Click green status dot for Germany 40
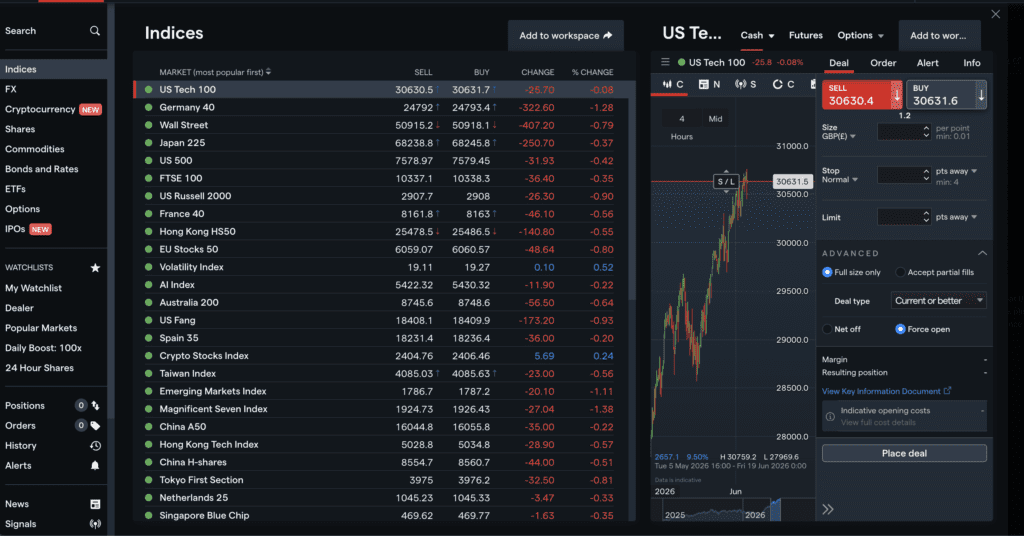The height and width of the screenshot is (536, 1024). 149,107
